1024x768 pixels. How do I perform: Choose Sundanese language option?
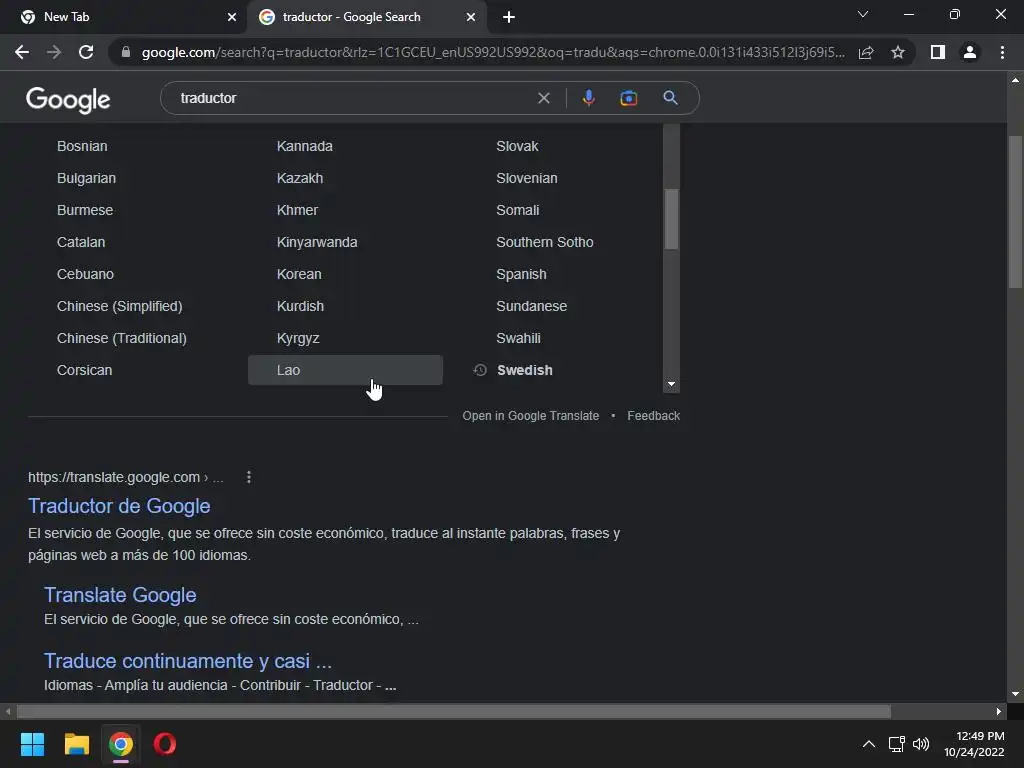point(532,306)
